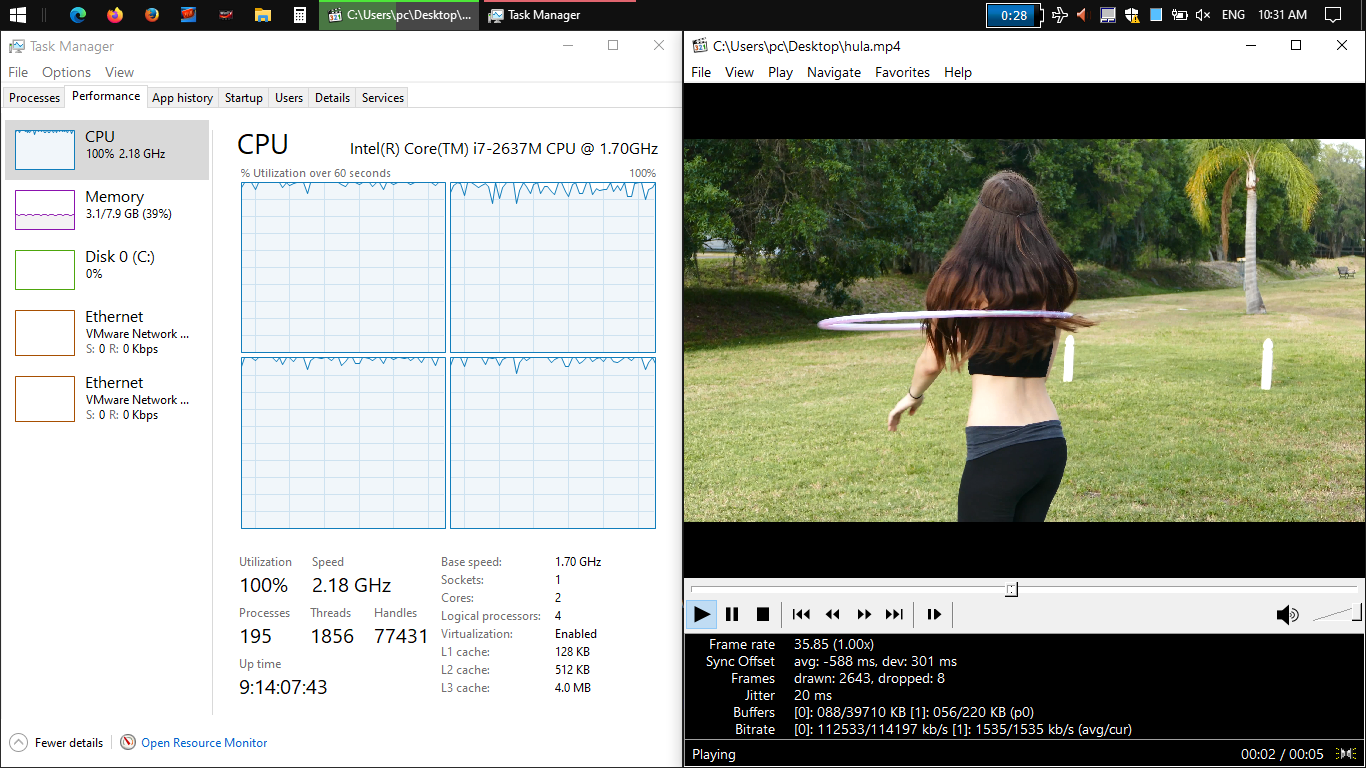Image resolution: width=1366 pixels, height=768 pixels.
Task: Go to the Startup tab
Action: click(244, 98)
